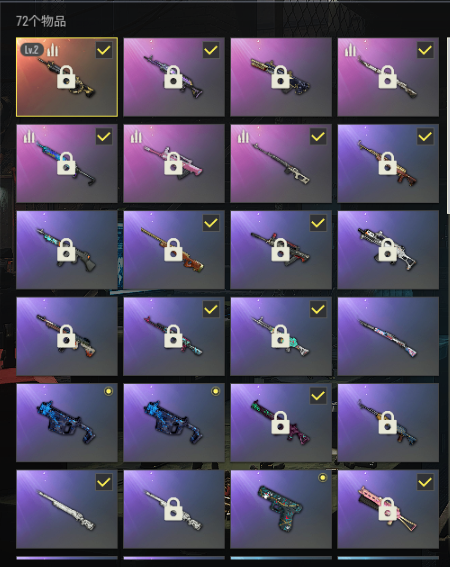450x567 pixels.
Task: Select the gold-barreled weapon skin in the top row
Action: 281,77
